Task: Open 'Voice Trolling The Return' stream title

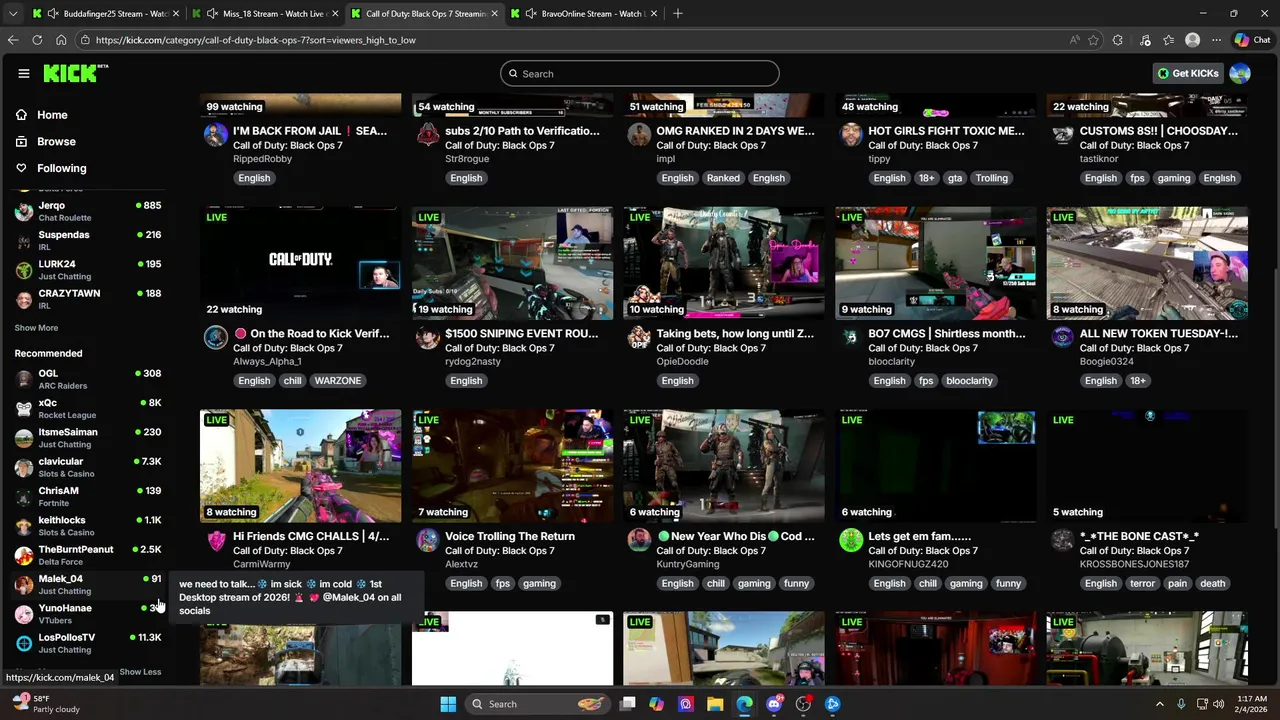Action: [x=510, y=536]
